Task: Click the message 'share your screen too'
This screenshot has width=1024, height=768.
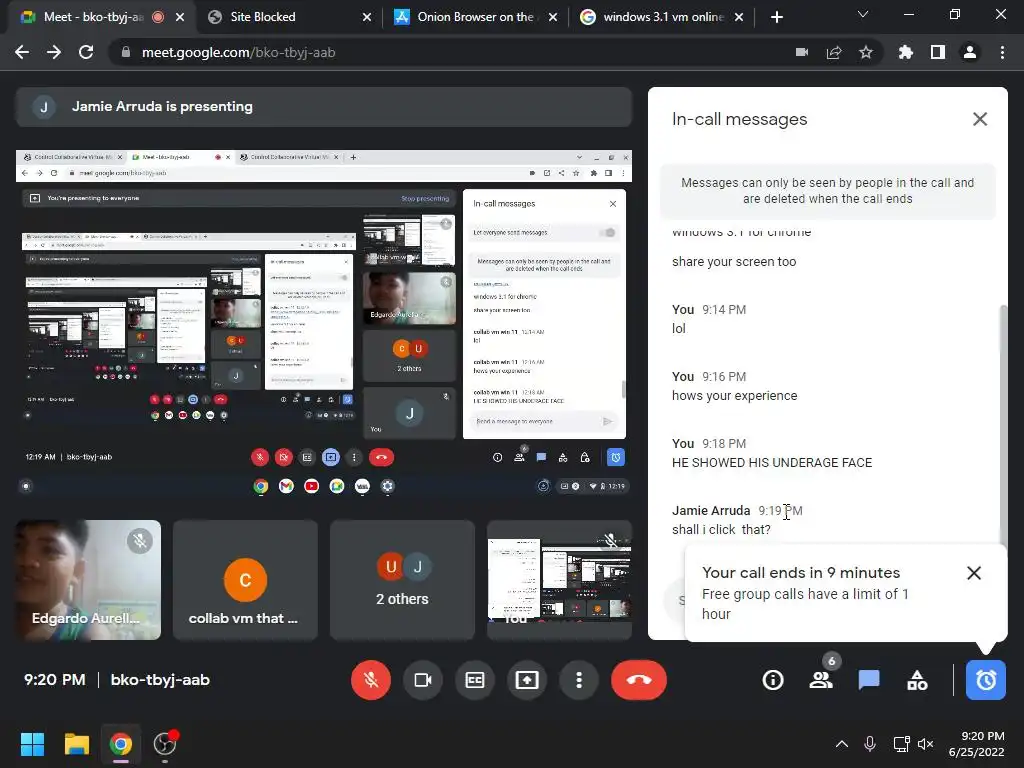Action: (734, 262)
